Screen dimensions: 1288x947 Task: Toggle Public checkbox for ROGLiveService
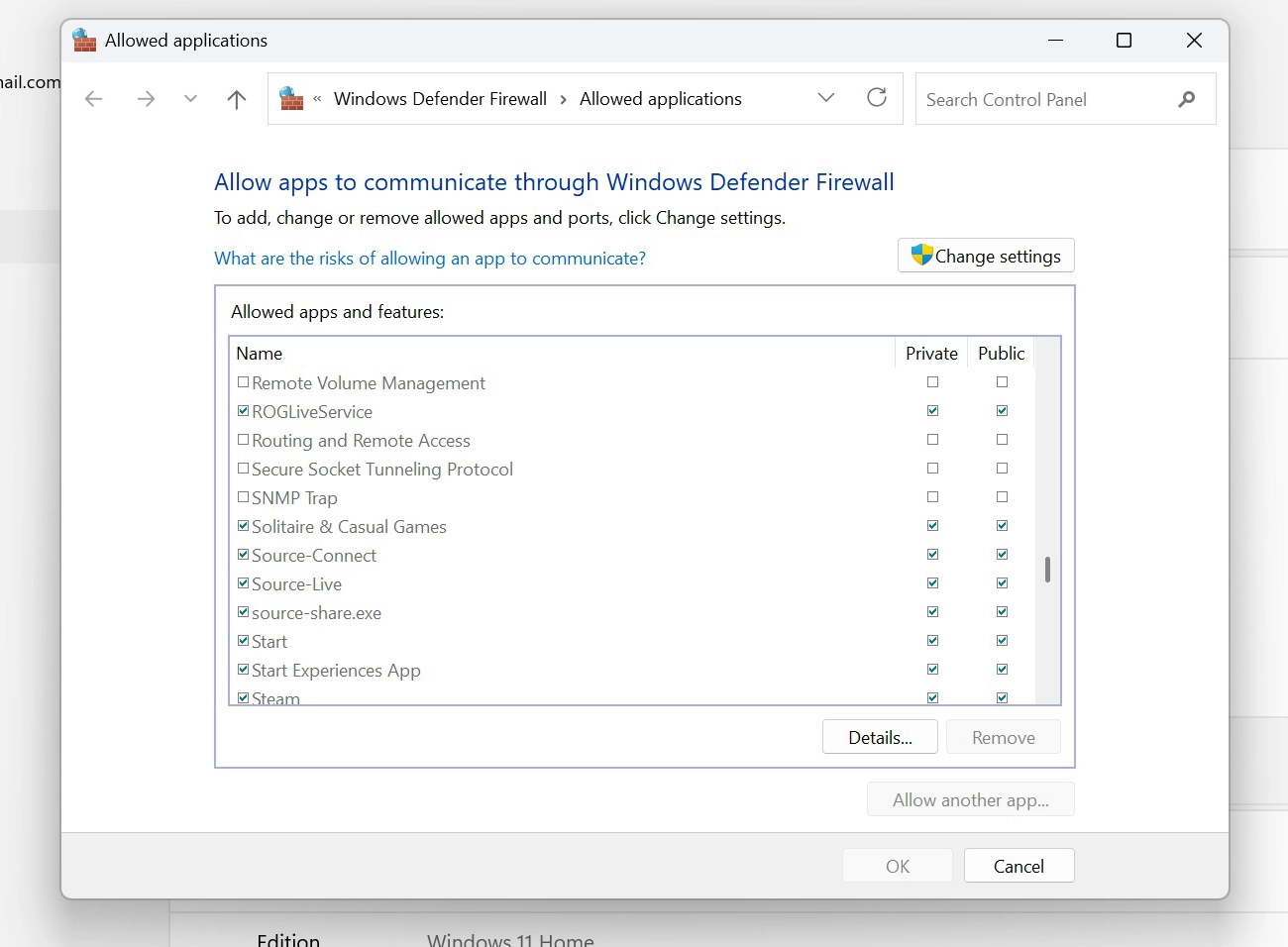tap(1002, 411)
